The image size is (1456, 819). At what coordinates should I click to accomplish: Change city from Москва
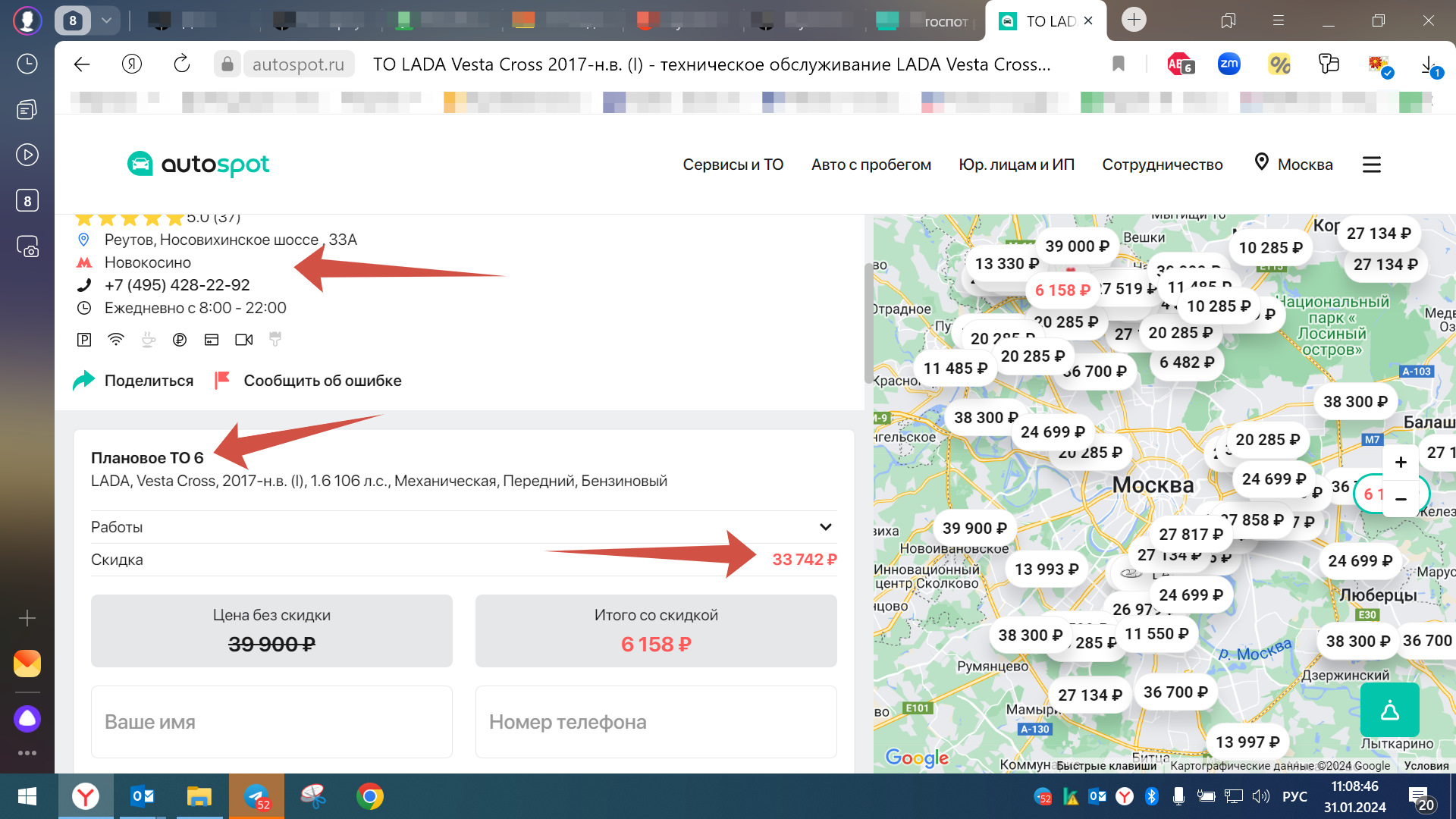point(1294,164)
